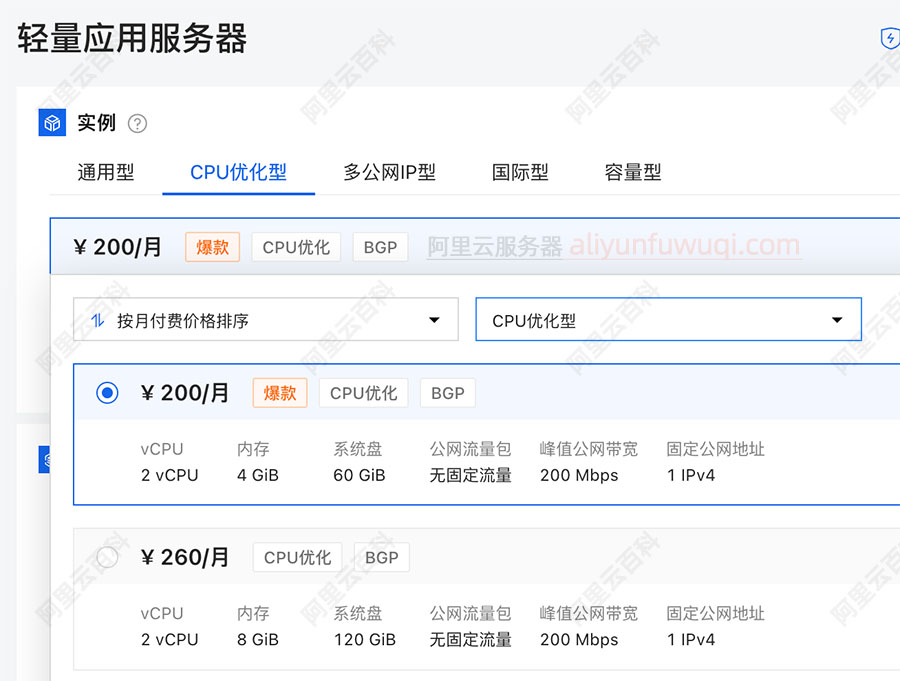Screen dimensions: 900x681
Task: Switch to the 通用型 tab
Action: (106, 171)
